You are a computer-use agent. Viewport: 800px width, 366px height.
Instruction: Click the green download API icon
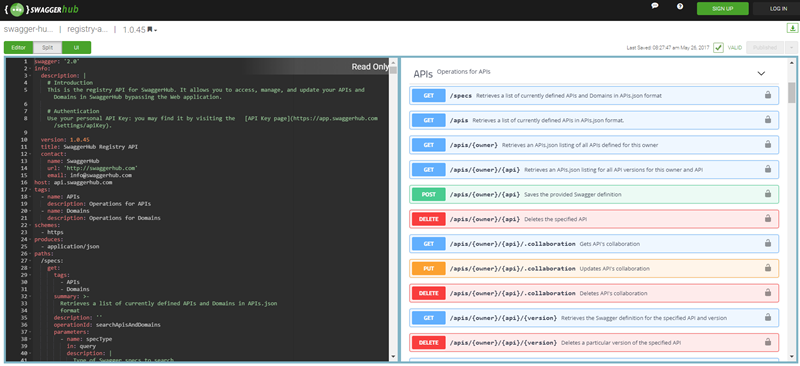(793, 28)
